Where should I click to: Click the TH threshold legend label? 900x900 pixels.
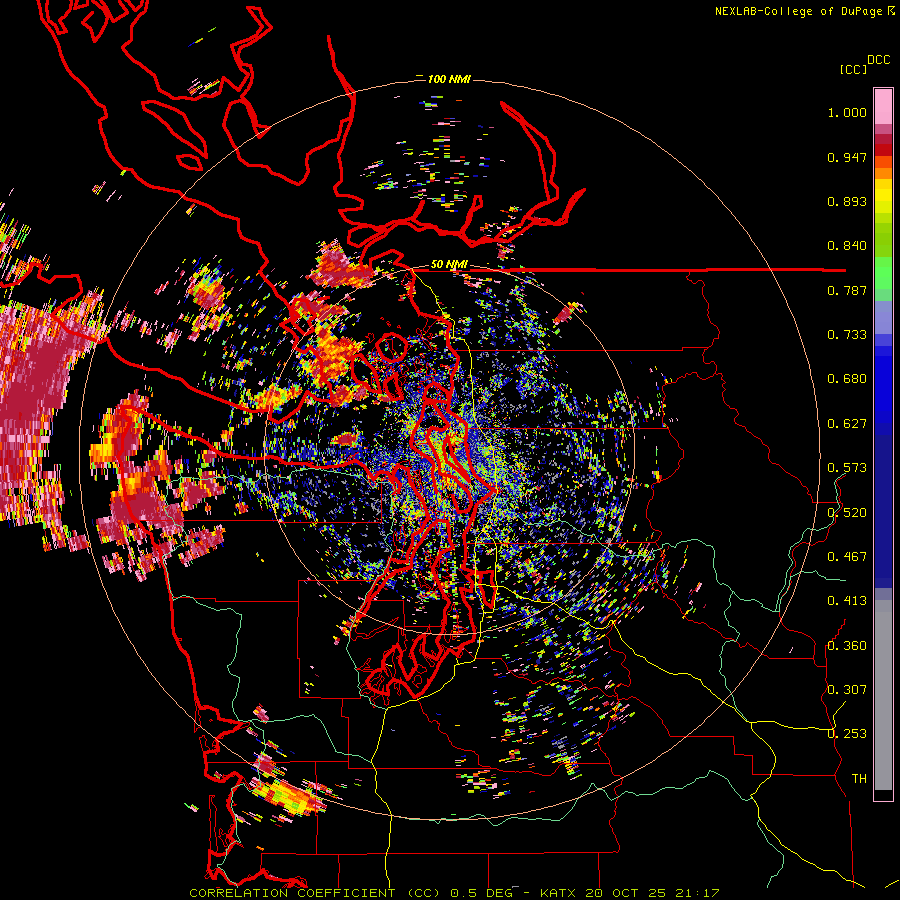859,779
